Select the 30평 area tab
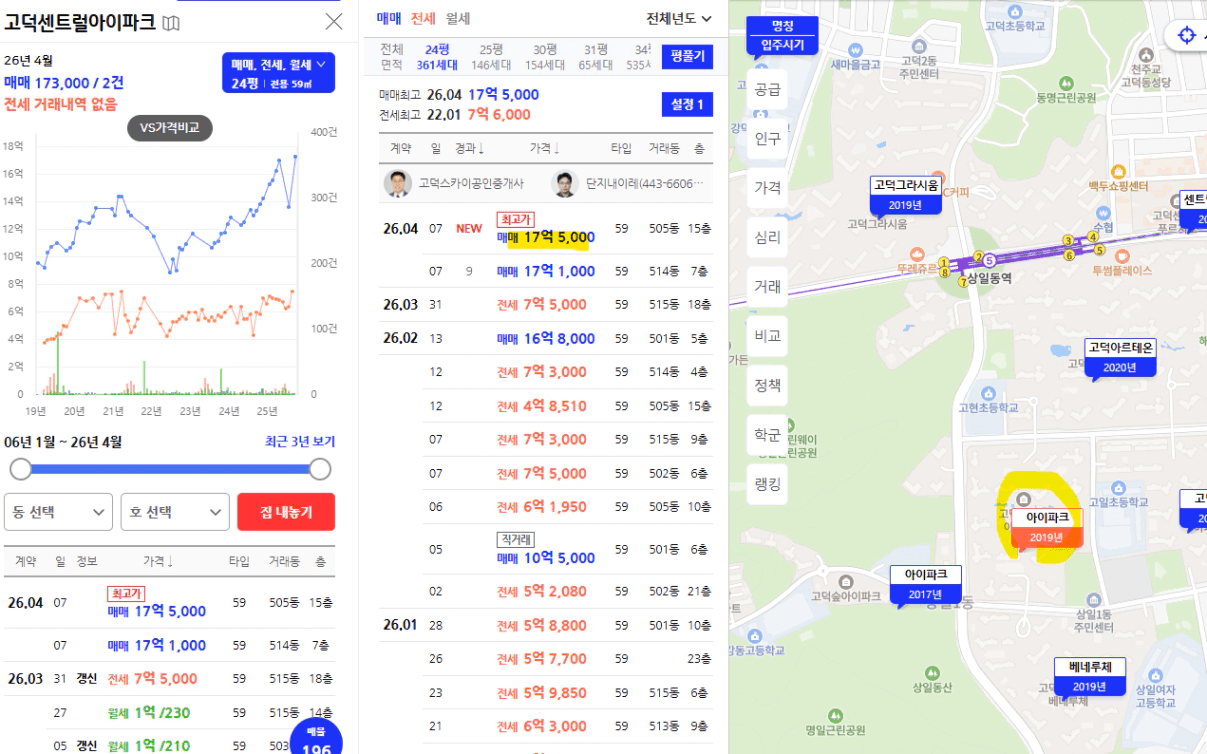1207x754 pixels. pos(545,49)
